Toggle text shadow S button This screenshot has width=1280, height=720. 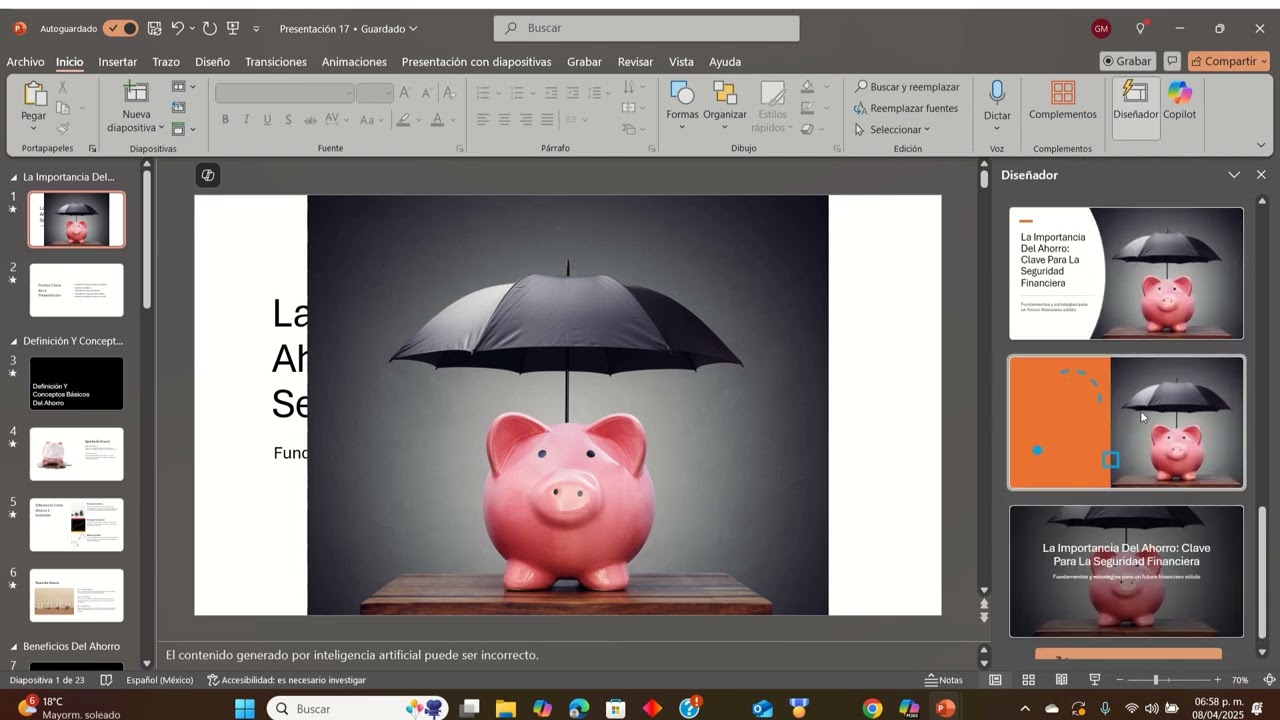point(288,120)
